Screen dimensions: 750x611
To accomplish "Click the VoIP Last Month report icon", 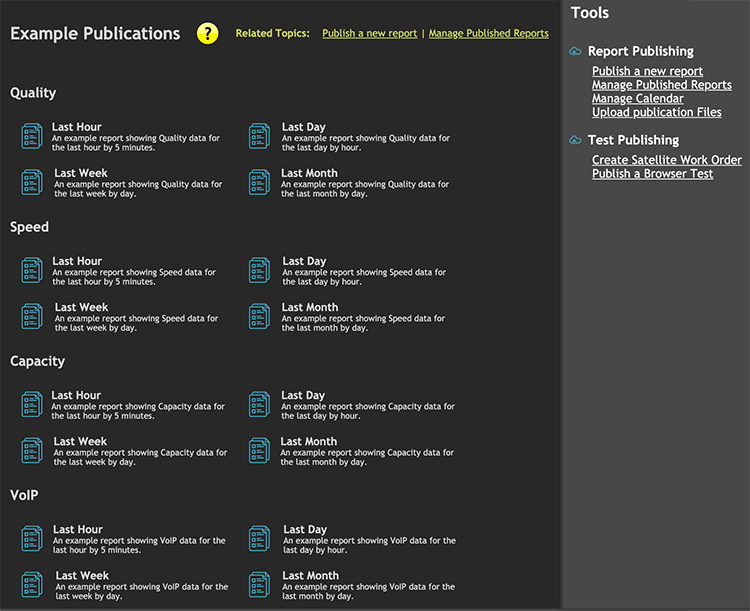I will [260, 585].
